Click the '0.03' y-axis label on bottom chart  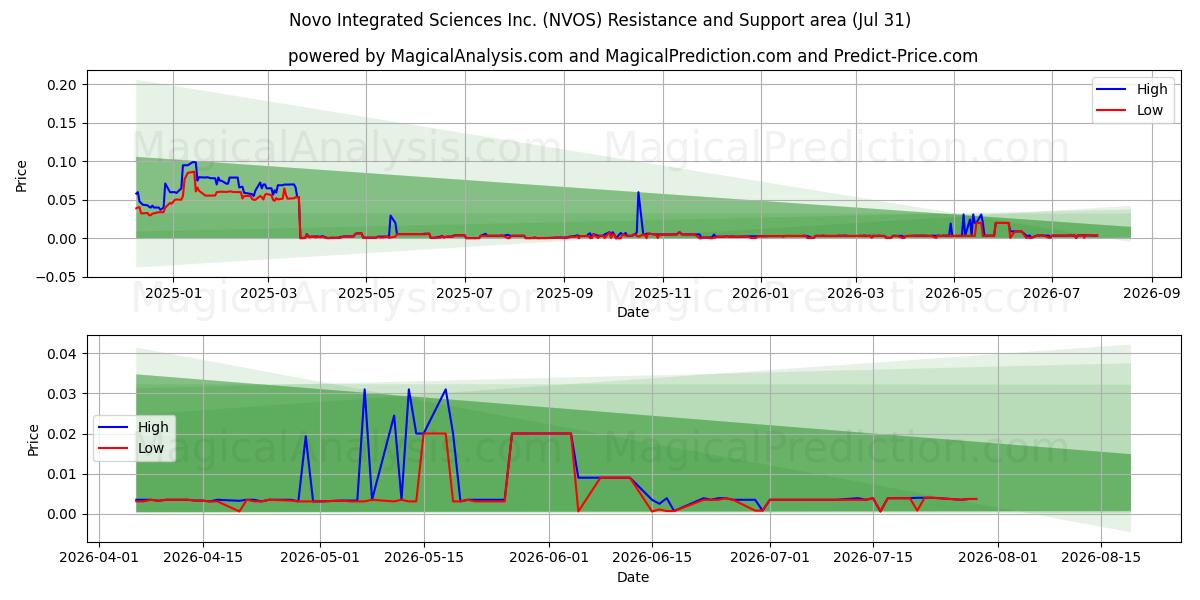[x=62, y=394]
